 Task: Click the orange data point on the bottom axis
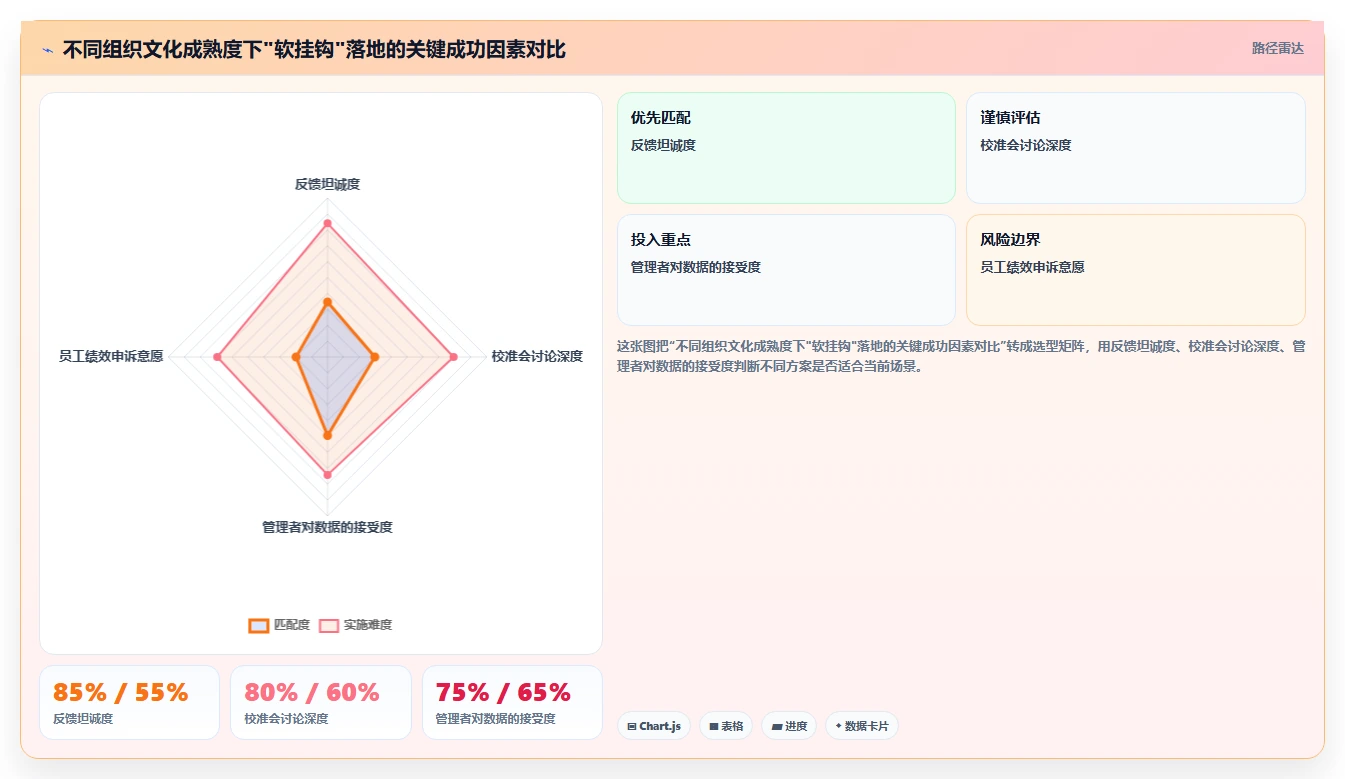click(327, 435)
